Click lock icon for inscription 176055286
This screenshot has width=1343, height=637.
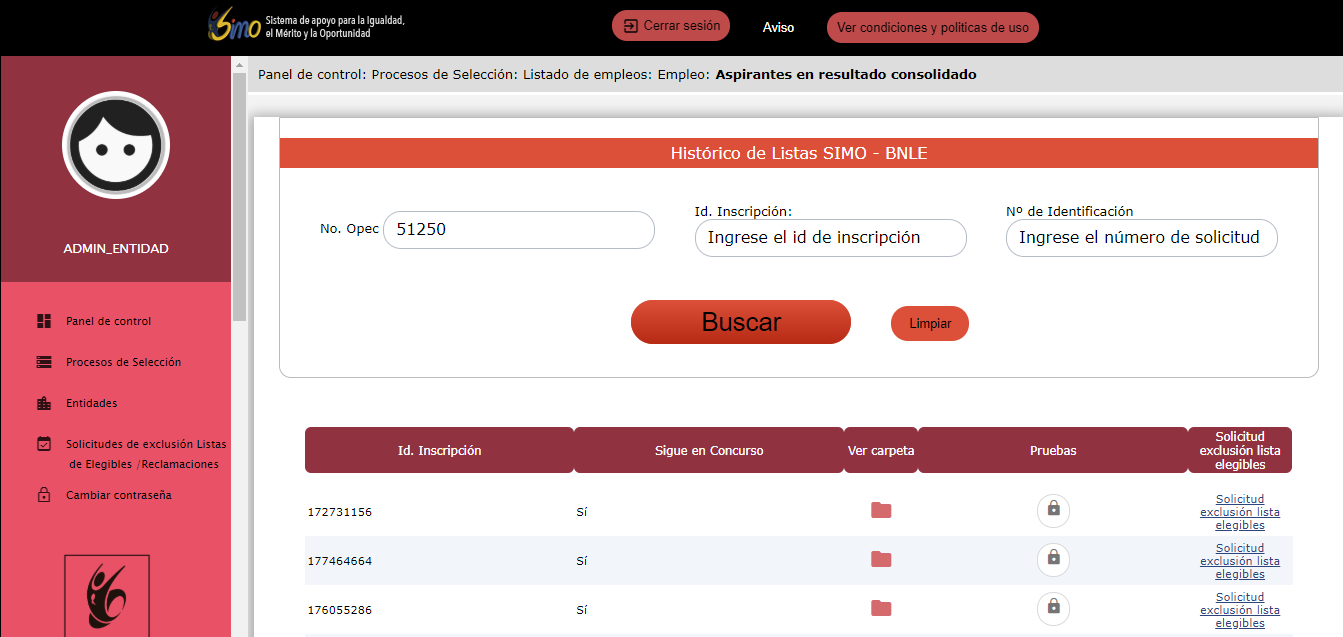pos(1053,608)
